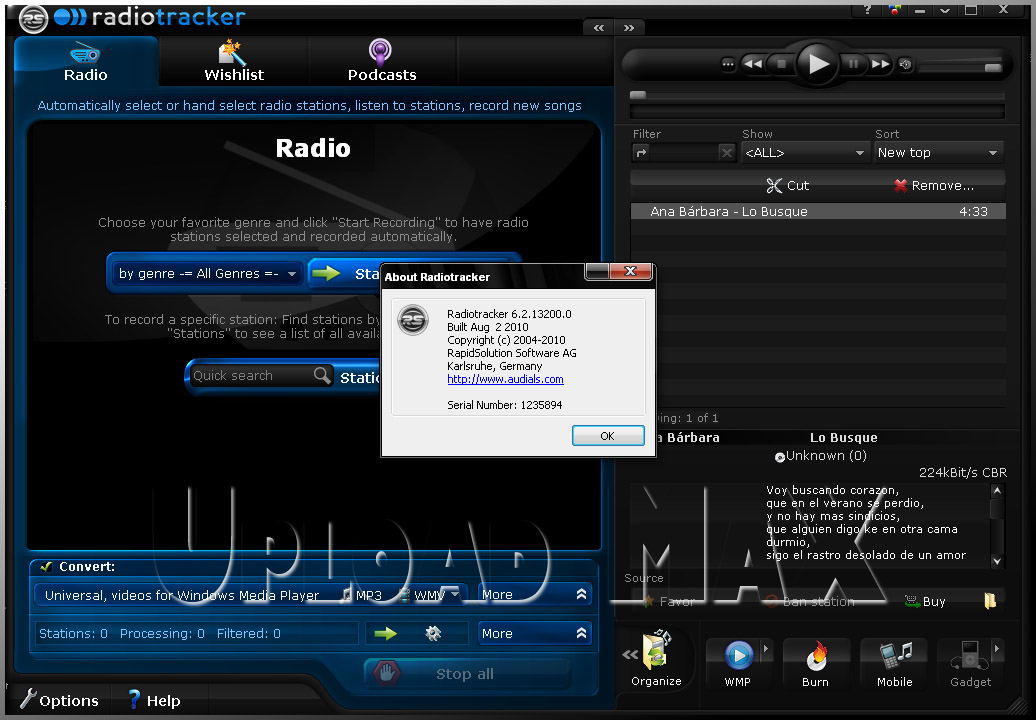Clear the filter with X button
Viewport: 1036px width, 720px height.
tap(727, 153)
